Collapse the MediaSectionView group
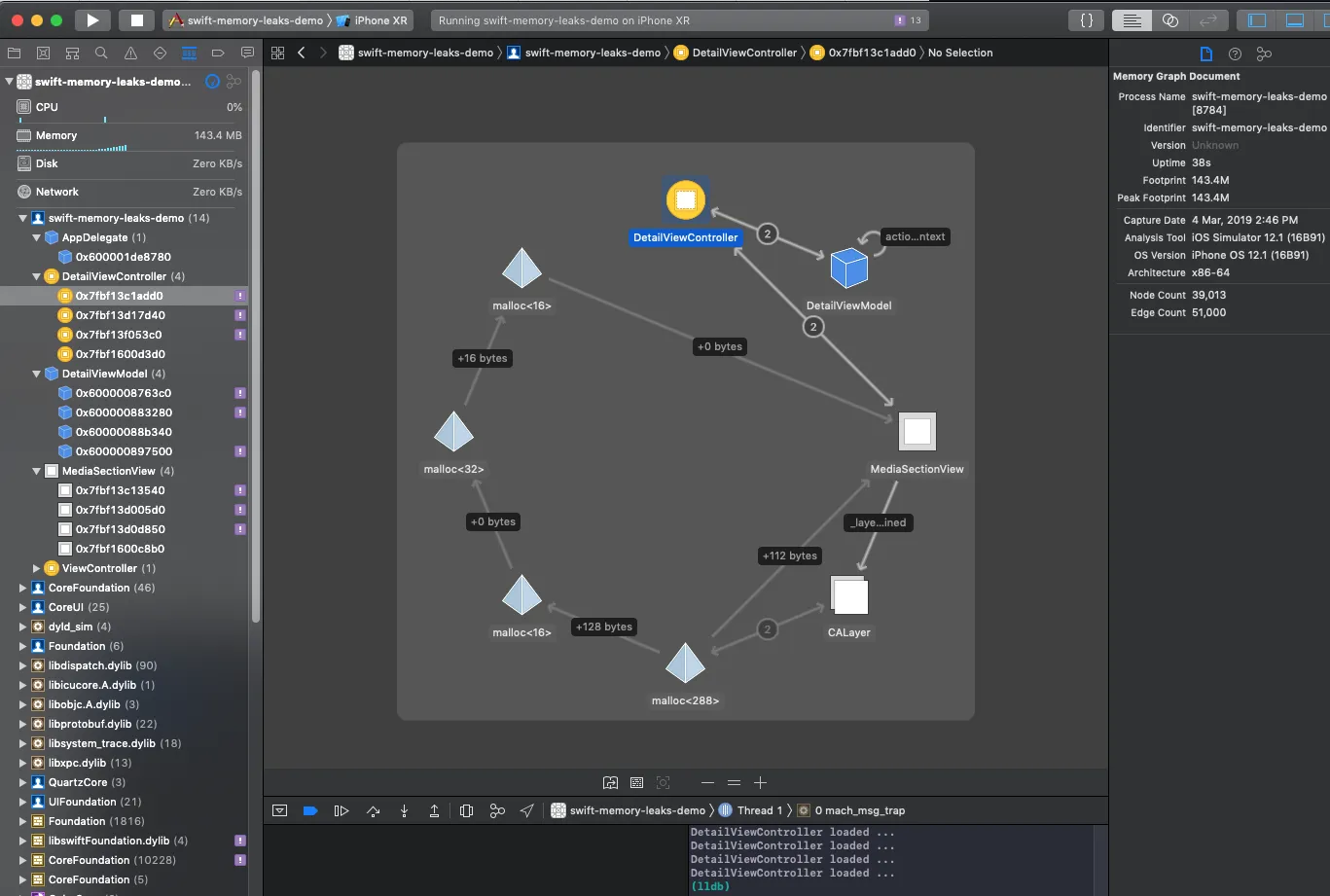Image resolution: width=1330 pixels, height=896 pixels. tap(36, 471)
